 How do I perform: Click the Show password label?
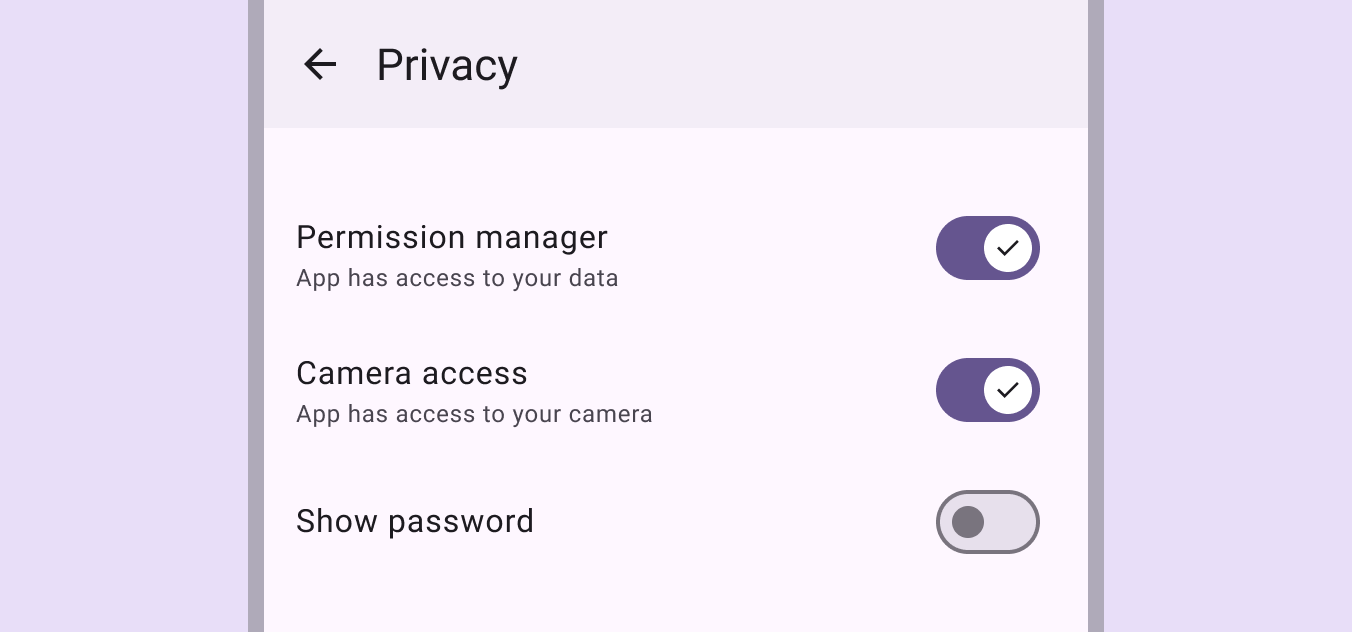pyautogui.click(x=414, y=521)
